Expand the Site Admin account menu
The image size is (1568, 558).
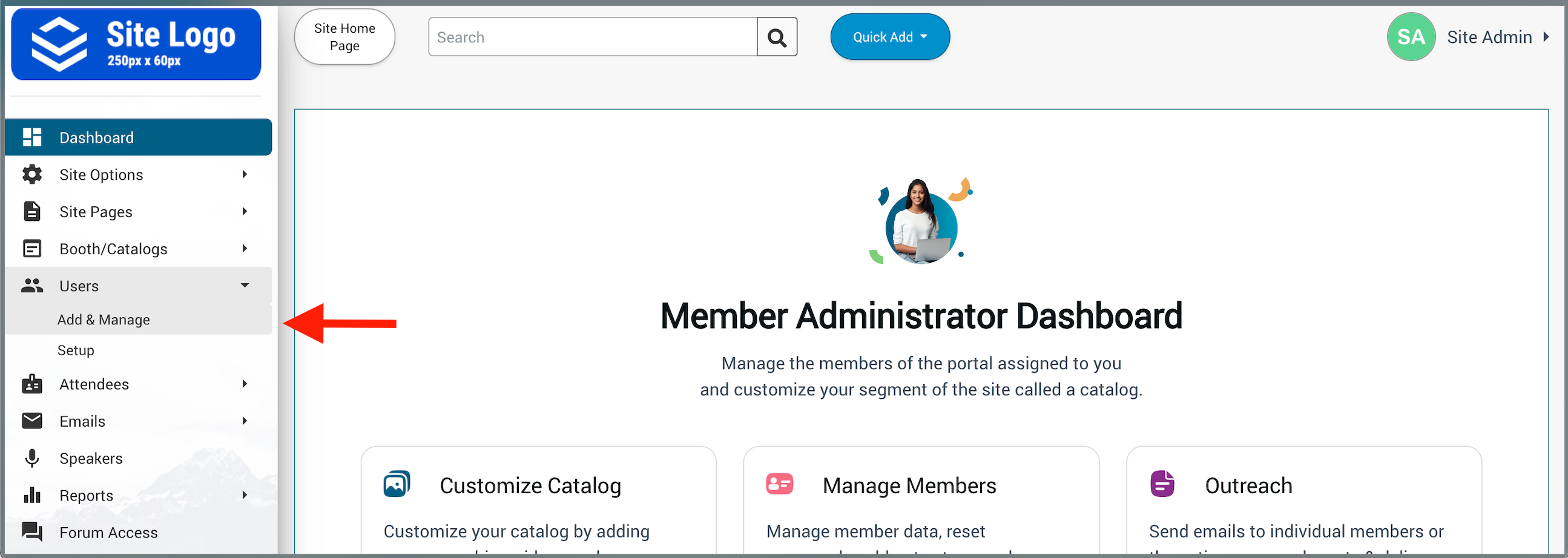coord(1546,37)
